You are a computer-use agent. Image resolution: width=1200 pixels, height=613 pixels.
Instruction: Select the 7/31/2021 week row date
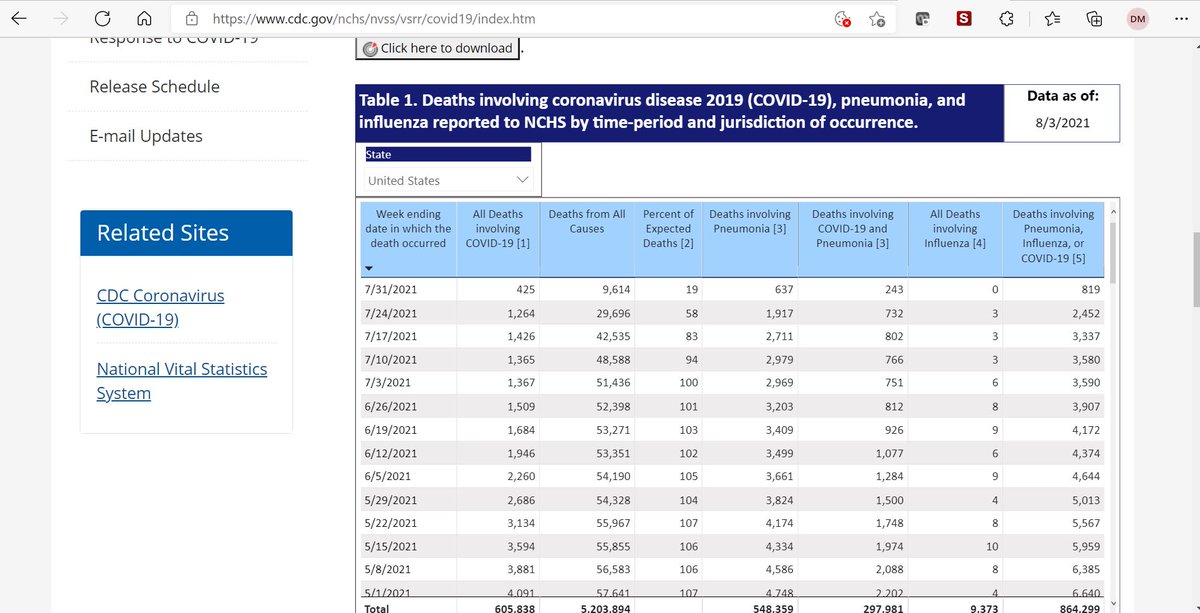[390, 290]
